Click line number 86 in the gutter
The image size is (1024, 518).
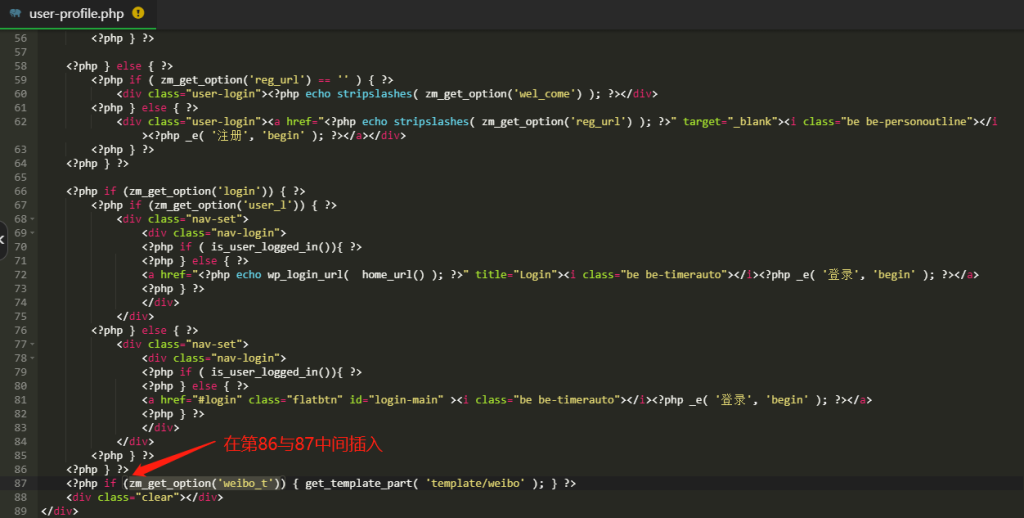[20, 469]
